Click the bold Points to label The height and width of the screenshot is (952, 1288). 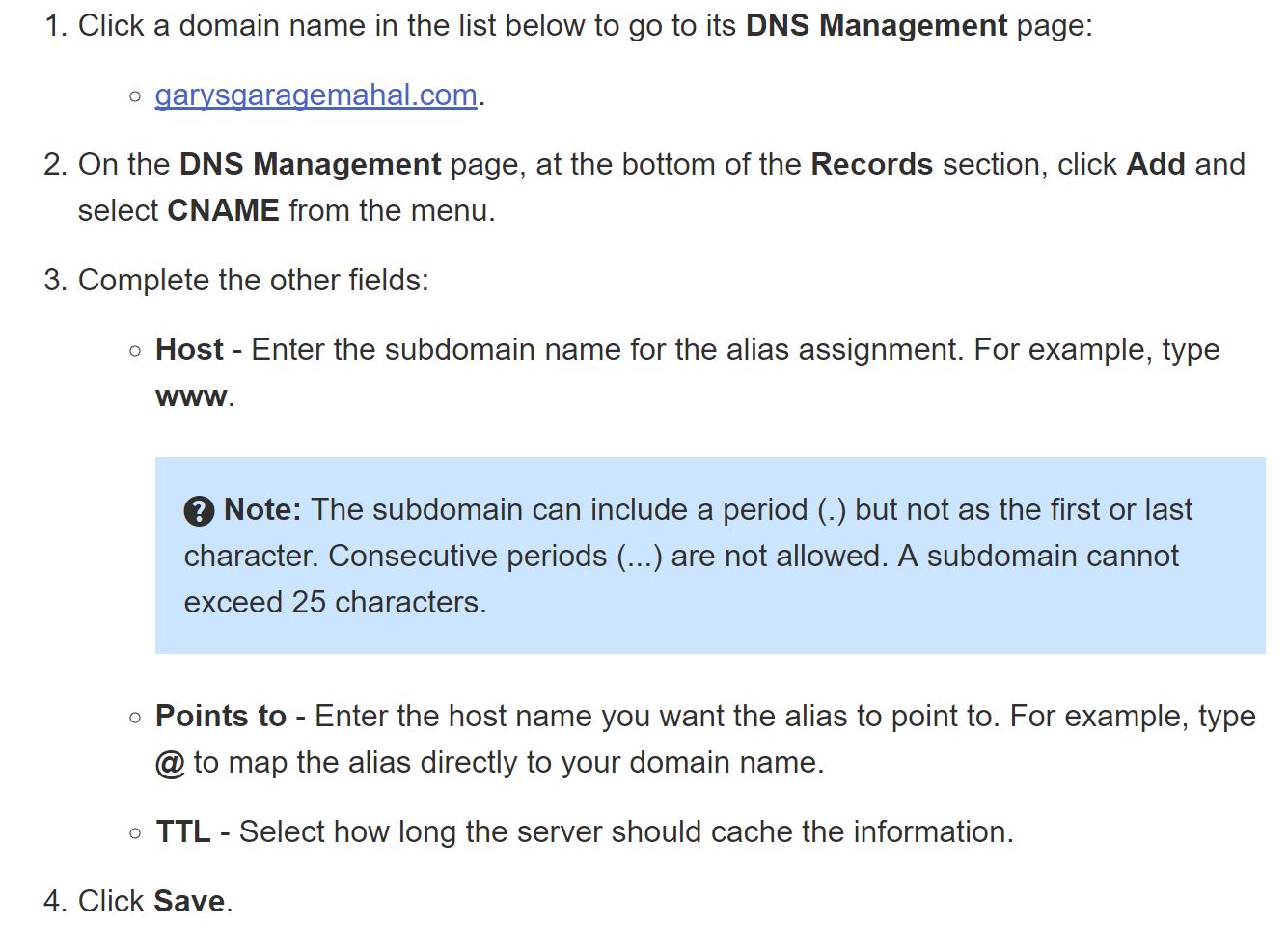(x=221, y=716)
